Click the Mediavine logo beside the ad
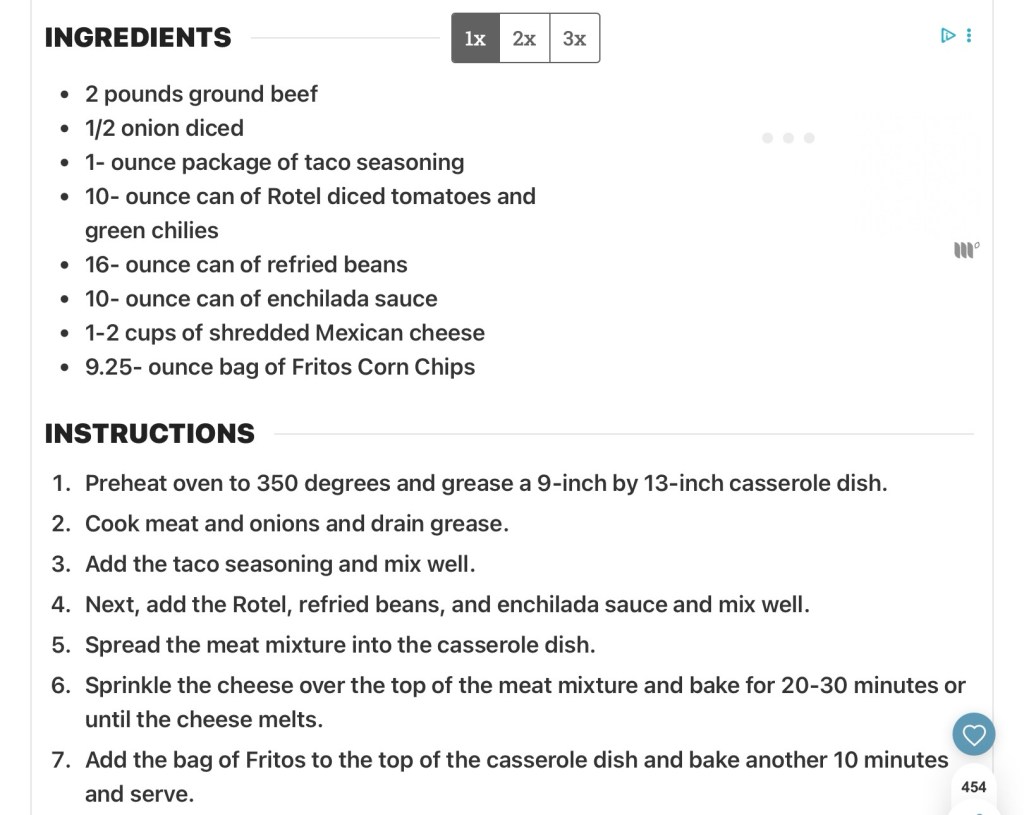1024x815 pixels. coord(966,249)
